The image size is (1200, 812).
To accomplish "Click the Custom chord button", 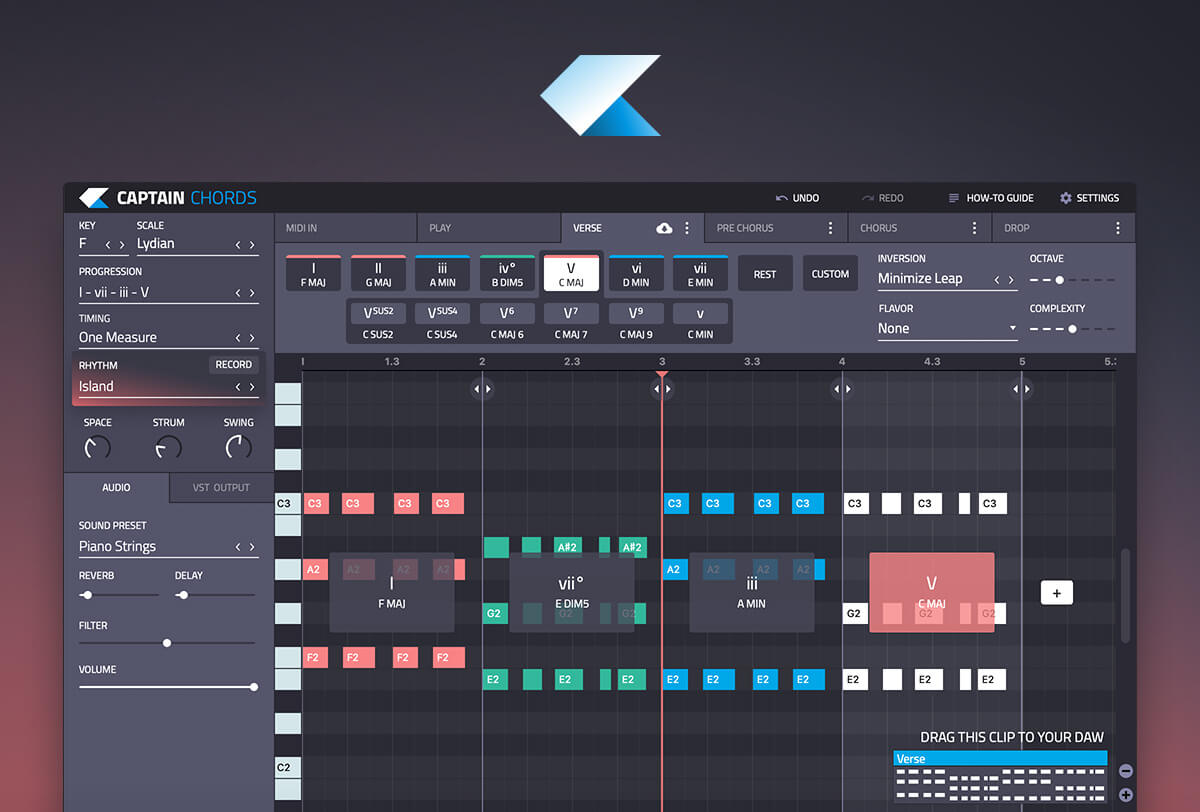I will click(830, 274).
